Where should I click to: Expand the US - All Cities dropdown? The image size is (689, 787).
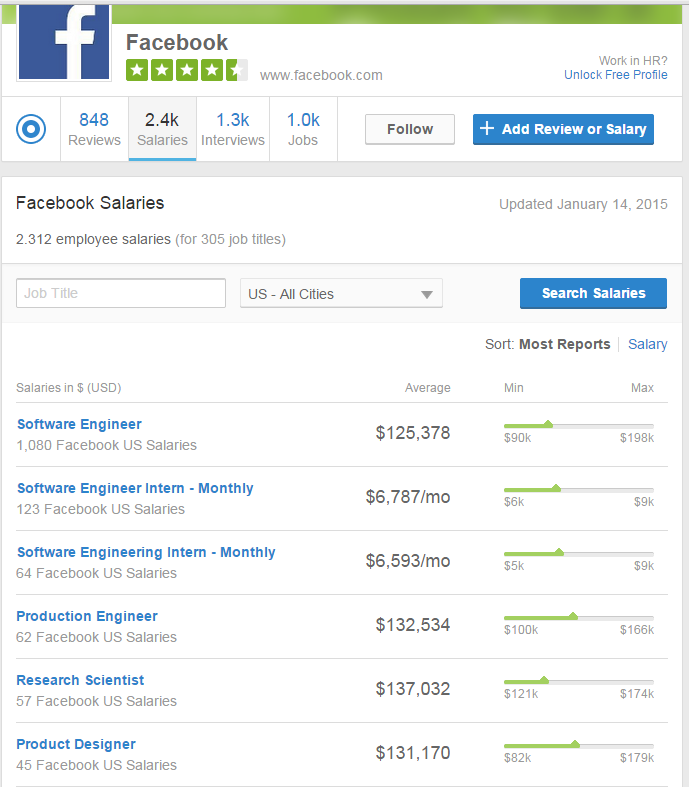pyautogui.click(x=341, y=294)
